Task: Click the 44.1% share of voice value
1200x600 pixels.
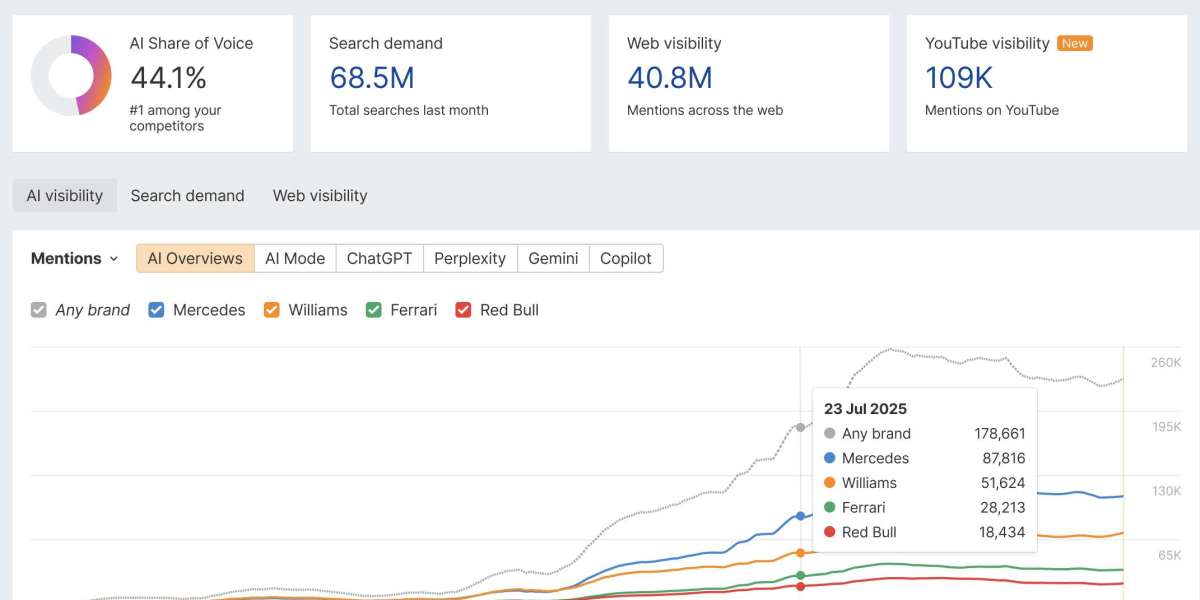Action: click(168, 77)
